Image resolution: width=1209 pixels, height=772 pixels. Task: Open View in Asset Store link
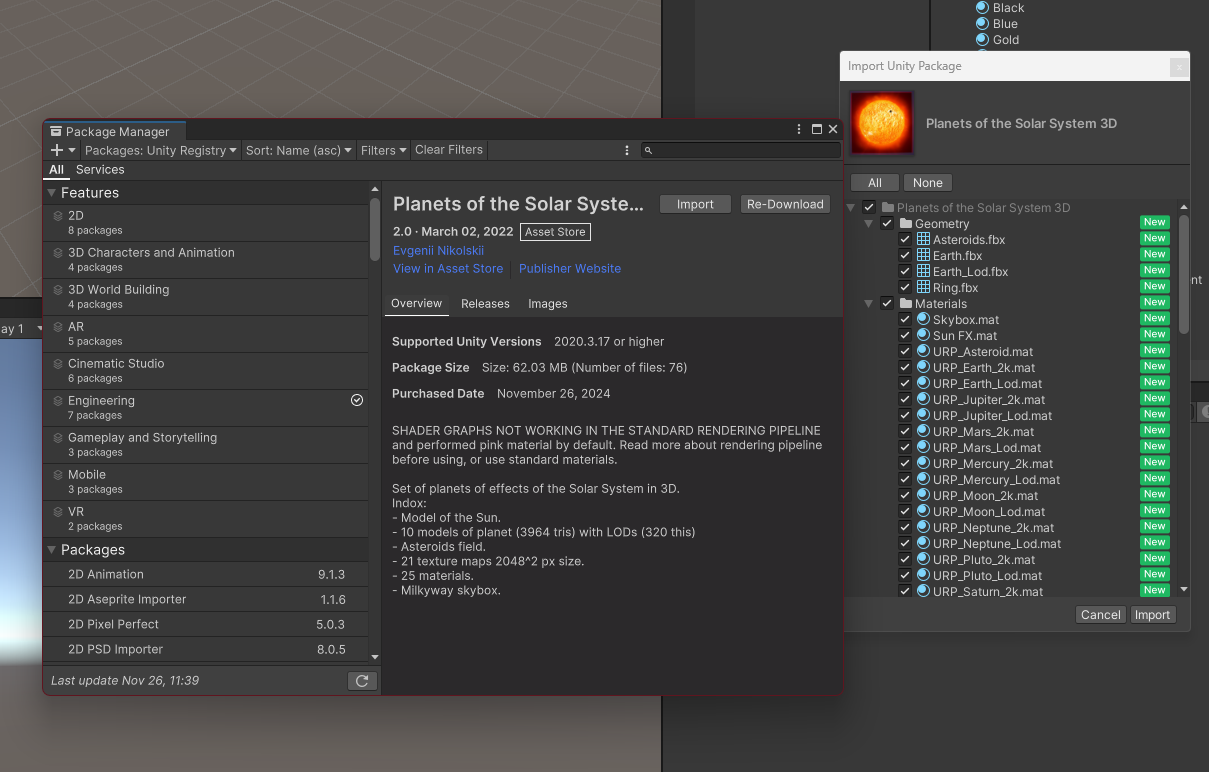click(448, 268)
